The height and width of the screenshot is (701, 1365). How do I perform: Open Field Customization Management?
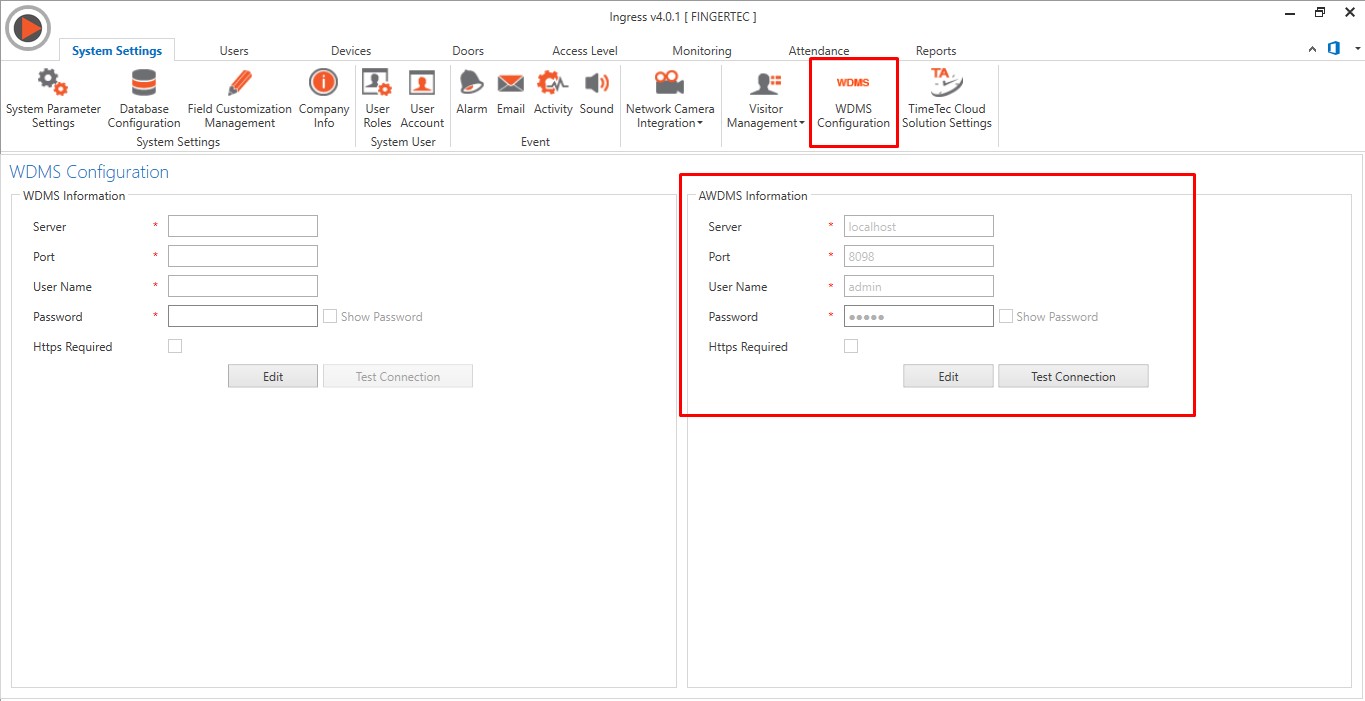pos(240,99)
